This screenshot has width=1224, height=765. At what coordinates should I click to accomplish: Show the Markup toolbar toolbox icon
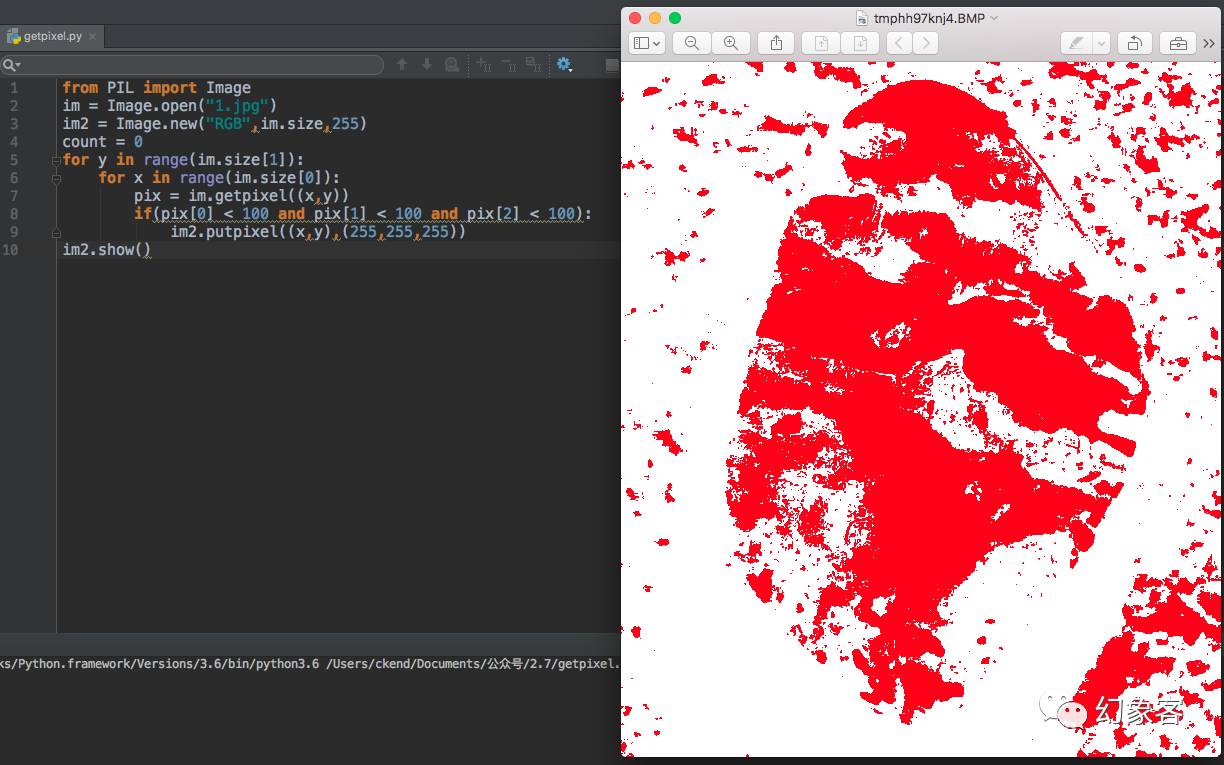[1177, 43]
